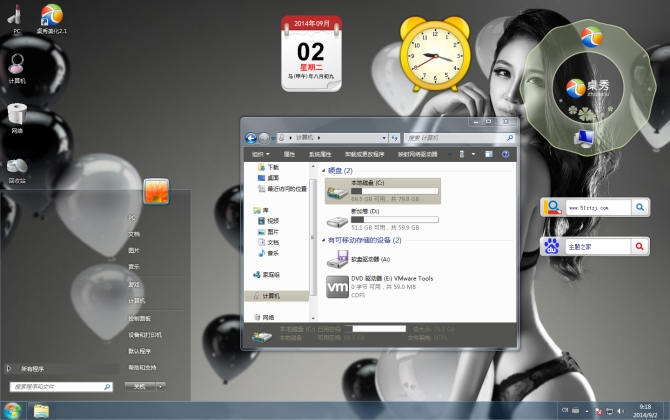Click the network tray icon
The width and height of the screenshot is (670, 420).
(609, 411)
